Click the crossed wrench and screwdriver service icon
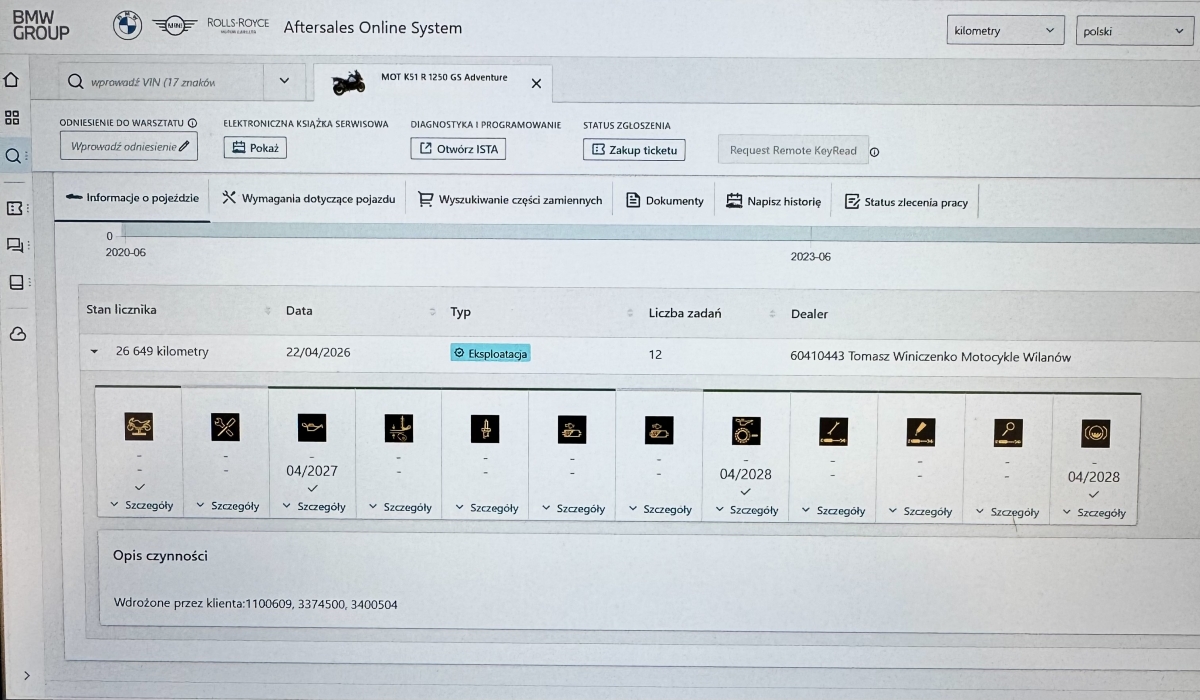Image resolution: width=1200 pixels, height=700 pixels. 225,427
